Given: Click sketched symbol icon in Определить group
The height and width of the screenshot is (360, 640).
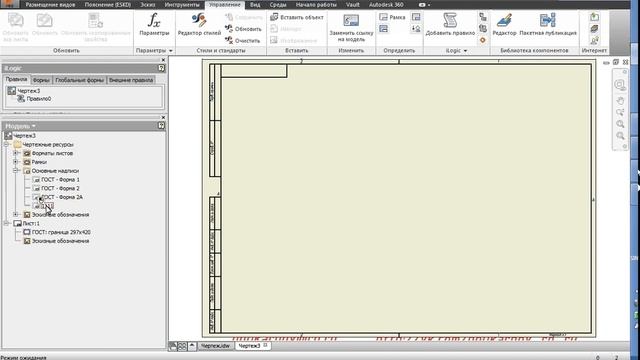Looking at the screenshot, I should [x=416, y=29].
